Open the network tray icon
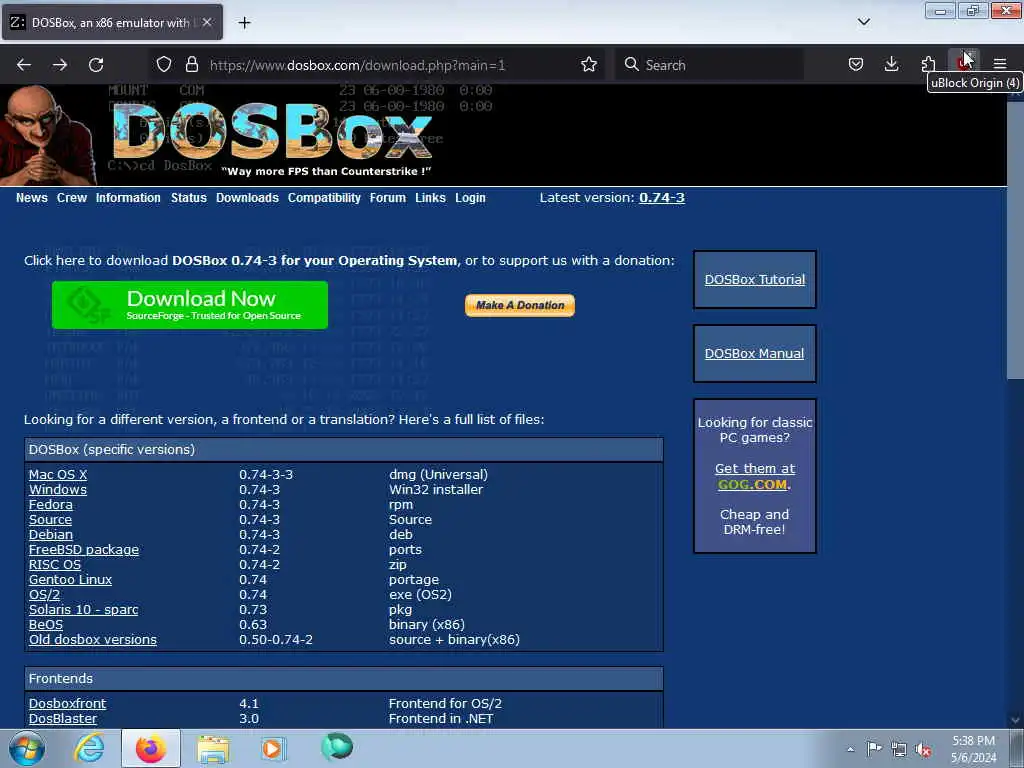This screenshot has height=768, width=1024. (x=899, y=750)
